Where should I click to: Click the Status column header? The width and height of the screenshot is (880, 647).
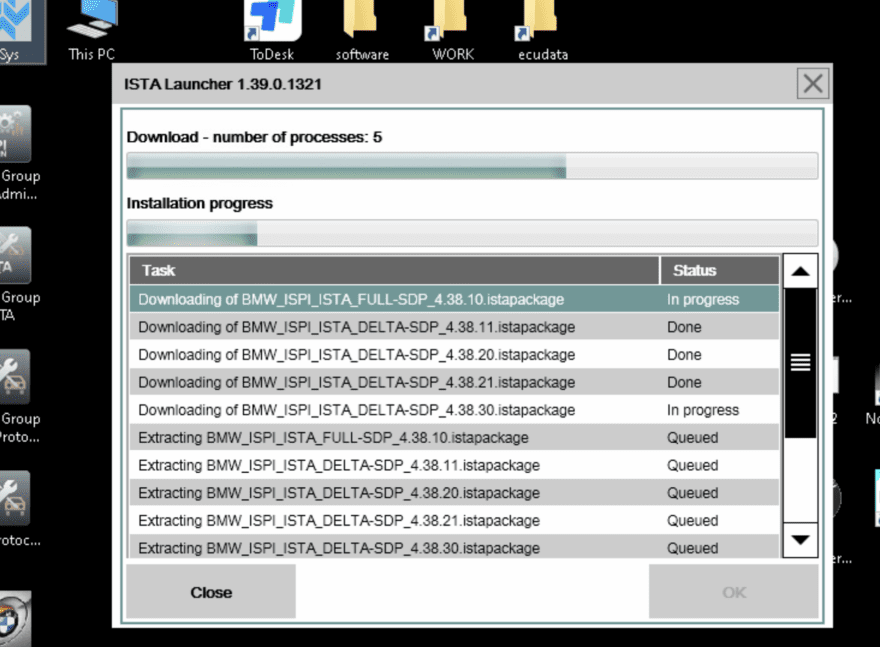pos(720,270)
